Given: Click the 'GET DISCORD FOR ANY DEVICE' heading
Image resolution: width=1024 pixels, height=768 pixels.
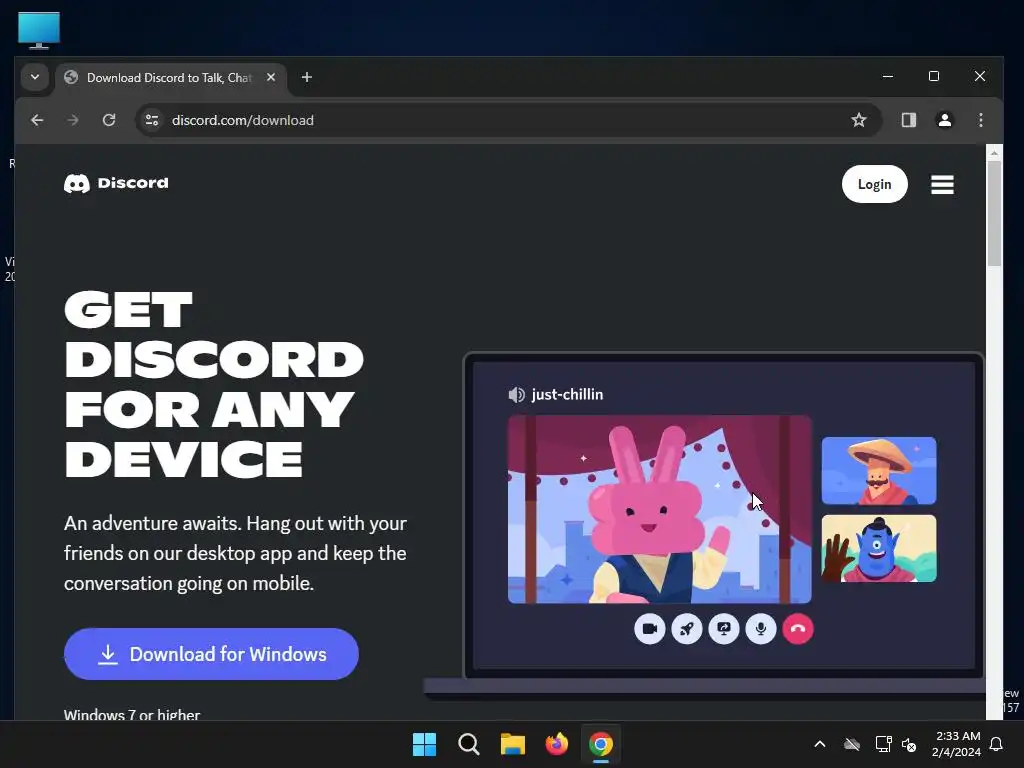Looking at the screenshot, I should click(214, 384).
